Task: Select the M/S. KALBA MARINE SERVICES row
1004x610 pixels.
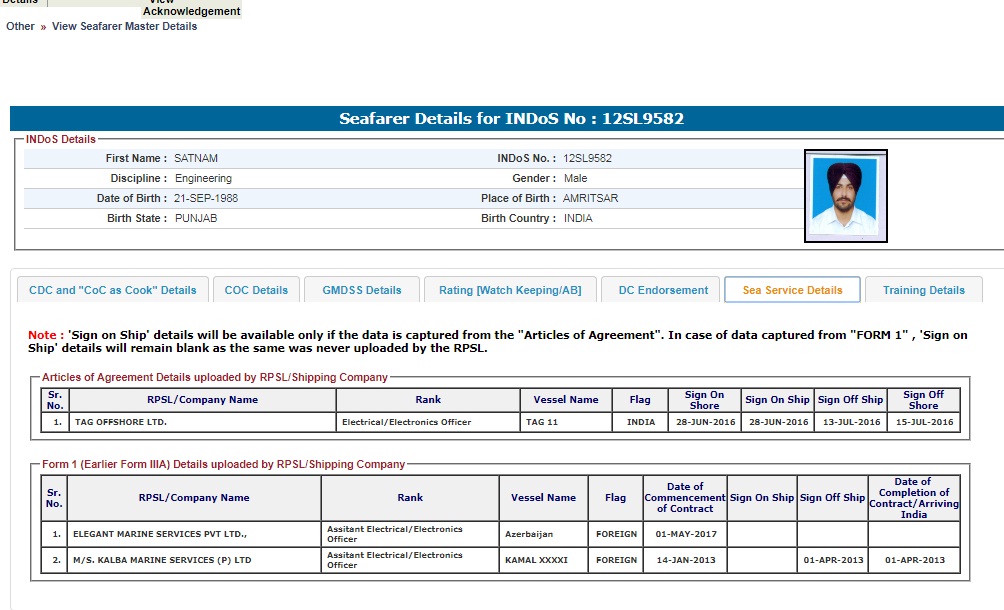Action: pyautogui.click(x=162, y=560)
